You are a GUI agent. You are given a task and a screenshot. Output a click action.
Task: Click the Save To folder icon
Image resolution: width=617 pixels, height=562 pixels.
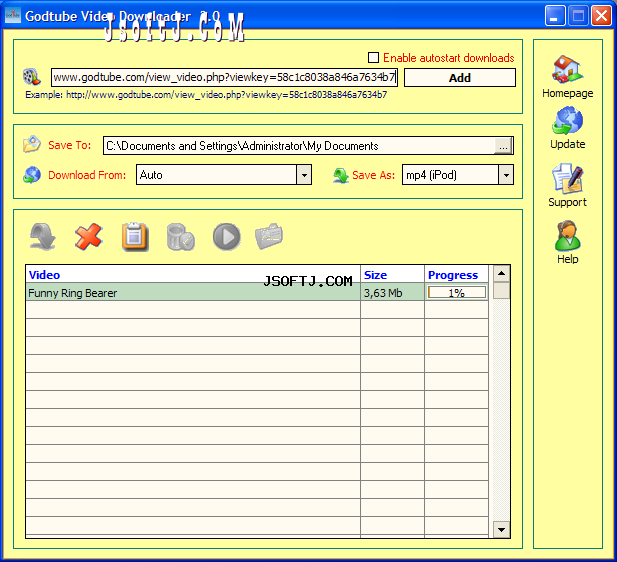point(31,144)
